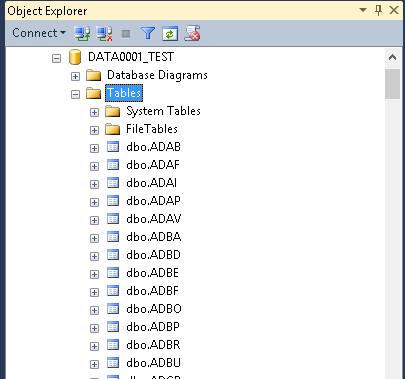Open the Object Explorer window position dropdown
The height and width of the screenshot is (379, 405).
pos(363,10)
